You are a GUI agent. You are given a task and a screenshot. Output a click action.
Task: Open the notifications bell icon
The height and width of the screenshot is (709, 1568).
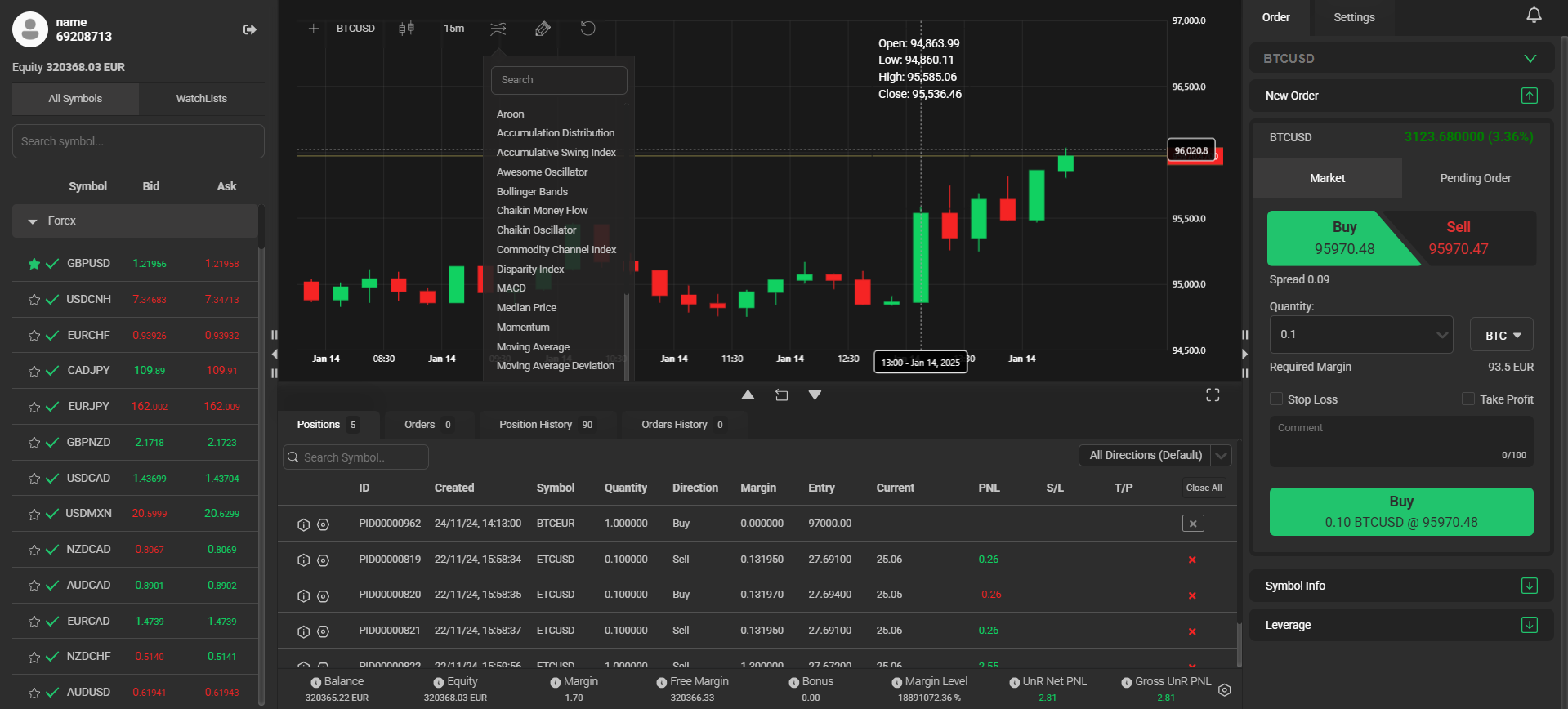click(x=1534, y=16)
